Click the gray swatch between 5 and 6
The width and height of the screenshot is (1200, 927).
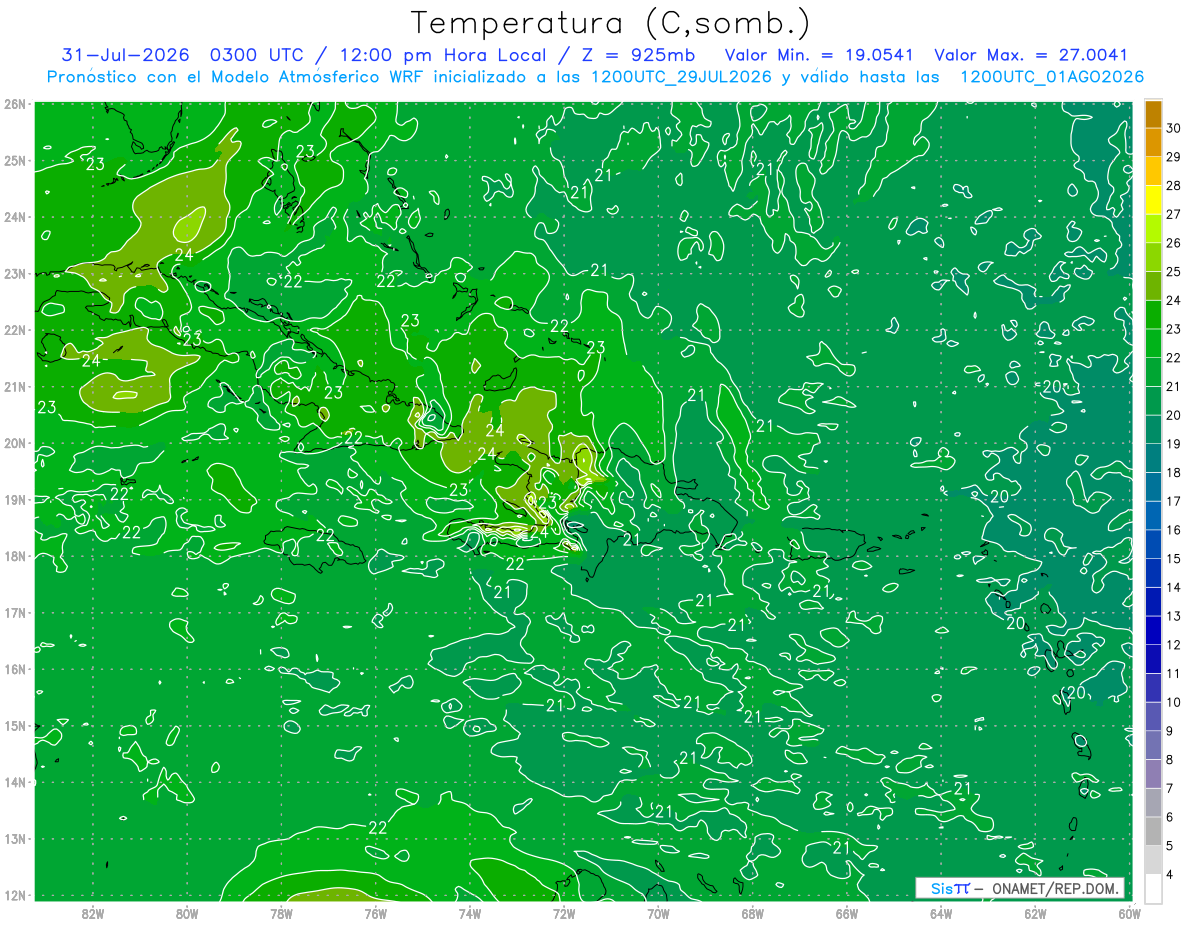click(1153, 831)
